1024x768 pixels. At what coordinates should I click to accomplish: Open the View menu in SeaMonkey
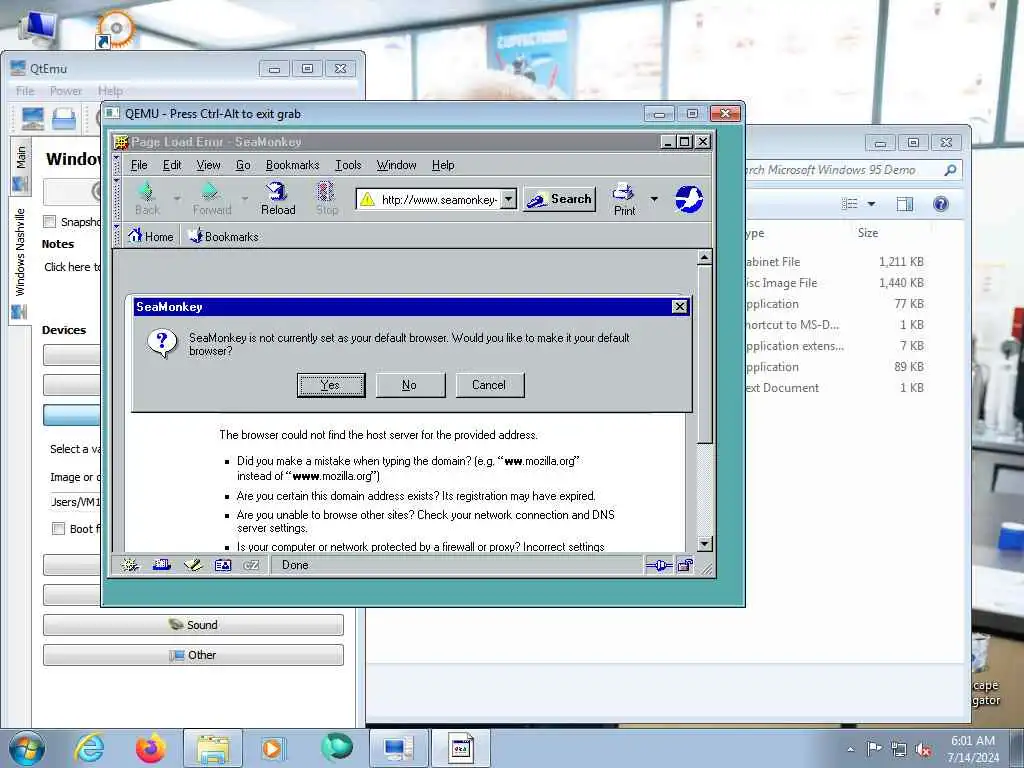click(x=208, y=165)
